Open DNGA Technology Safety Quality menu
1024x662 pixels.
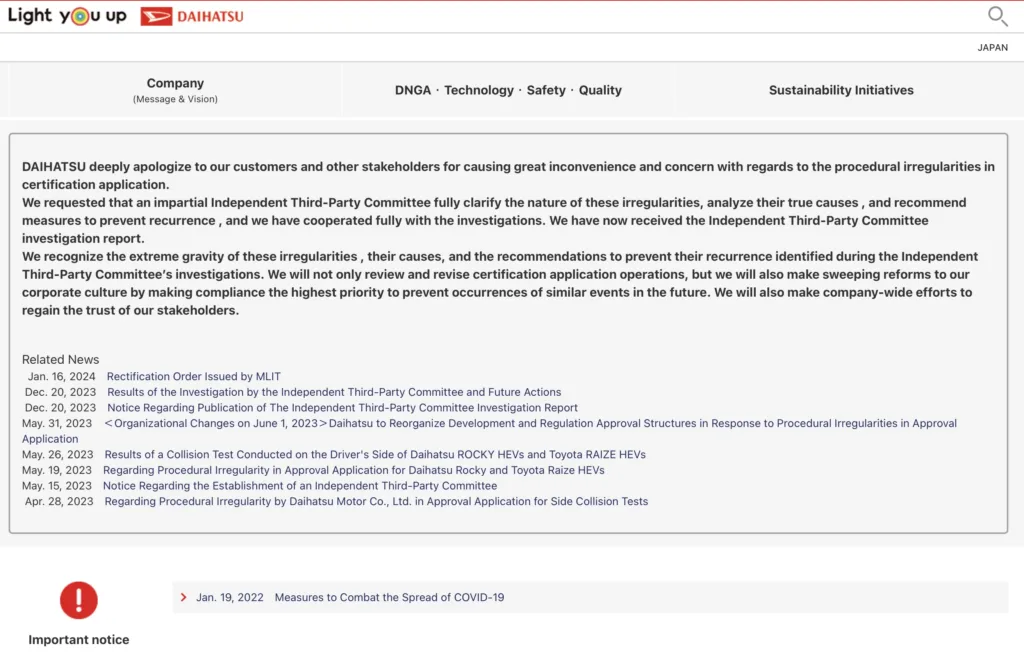pos(508,90)
